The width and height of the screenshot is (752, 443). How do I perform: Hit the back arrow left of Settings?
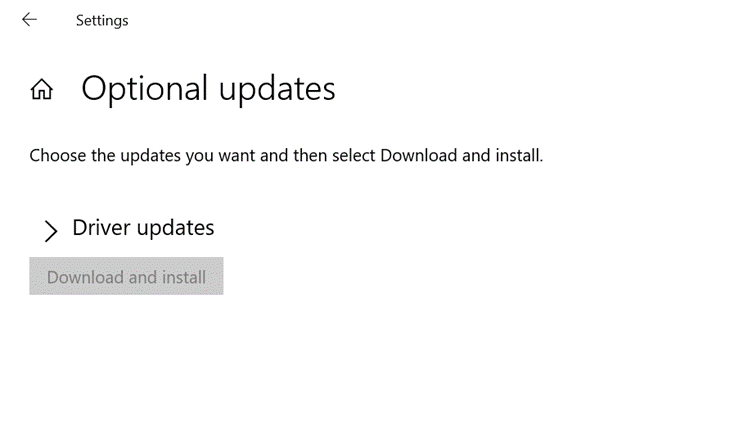coord(29,20)
